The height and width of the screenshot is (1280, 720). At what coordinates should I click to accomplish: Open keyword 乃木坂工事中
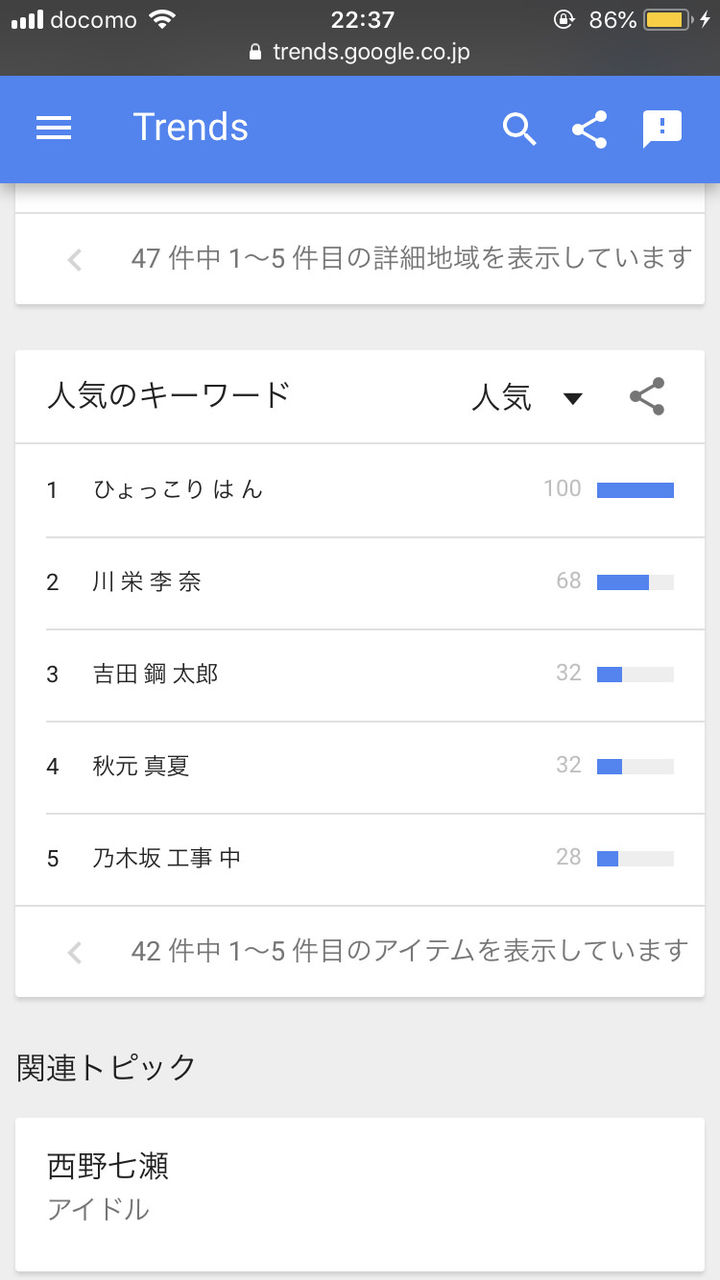coord(167,858)
